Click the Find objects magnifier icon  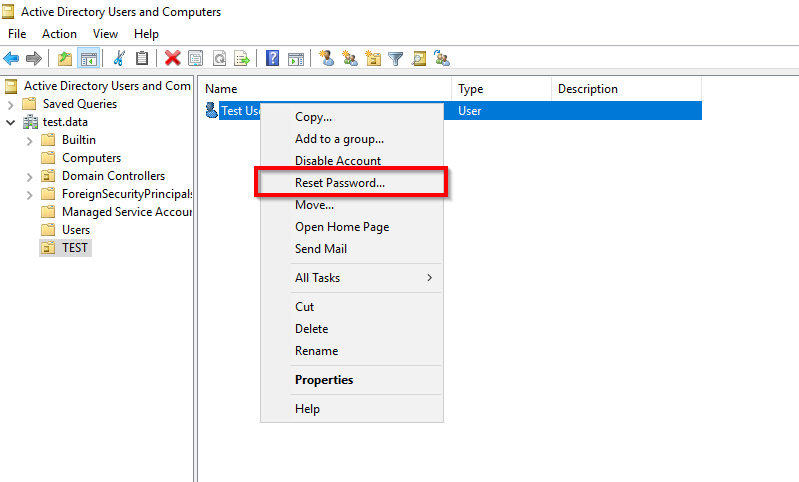pyautogui.click(x=419, y=59)
